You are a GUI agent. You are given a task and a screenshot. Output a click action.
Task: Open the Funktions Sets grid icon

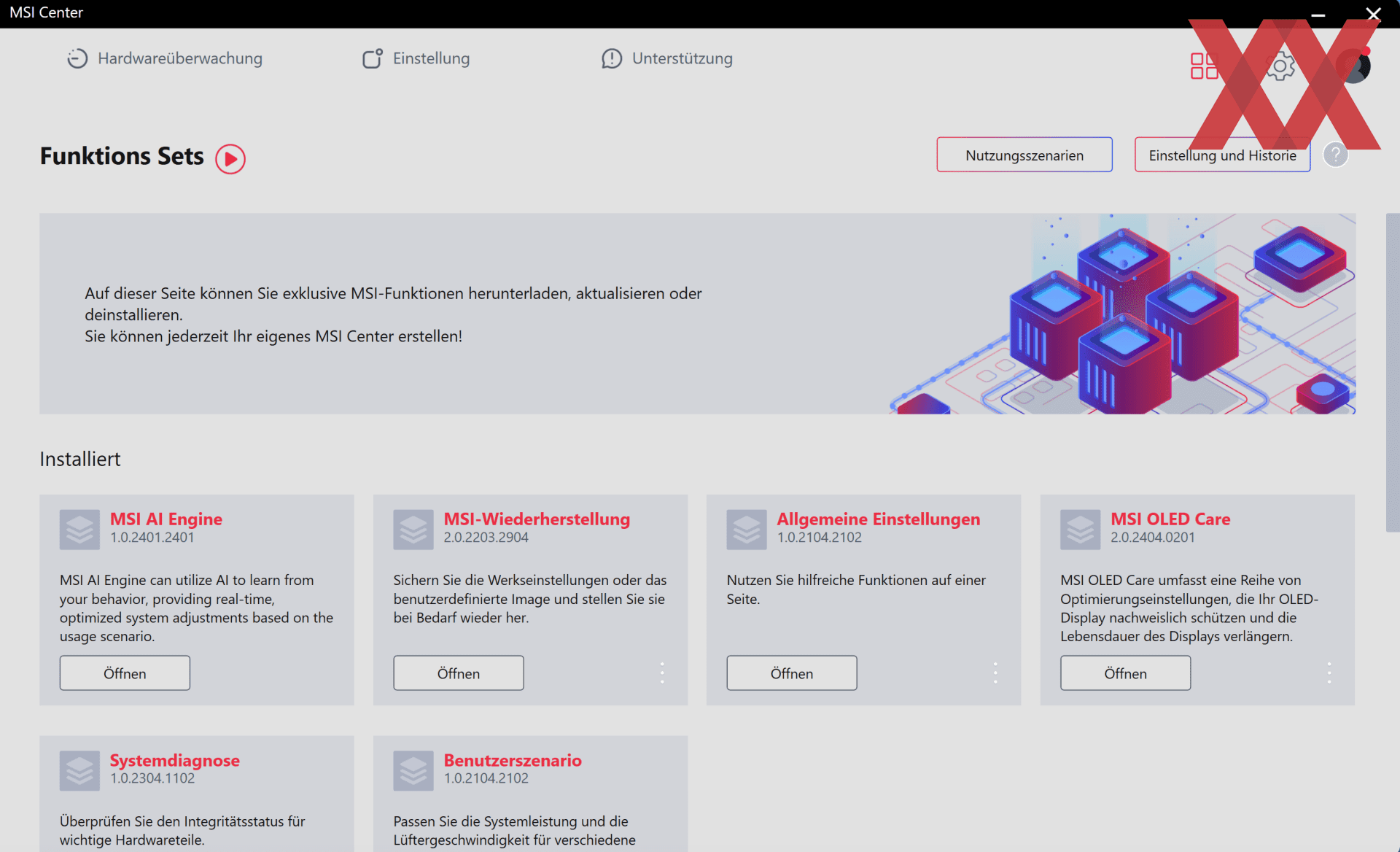[1204, 66]
